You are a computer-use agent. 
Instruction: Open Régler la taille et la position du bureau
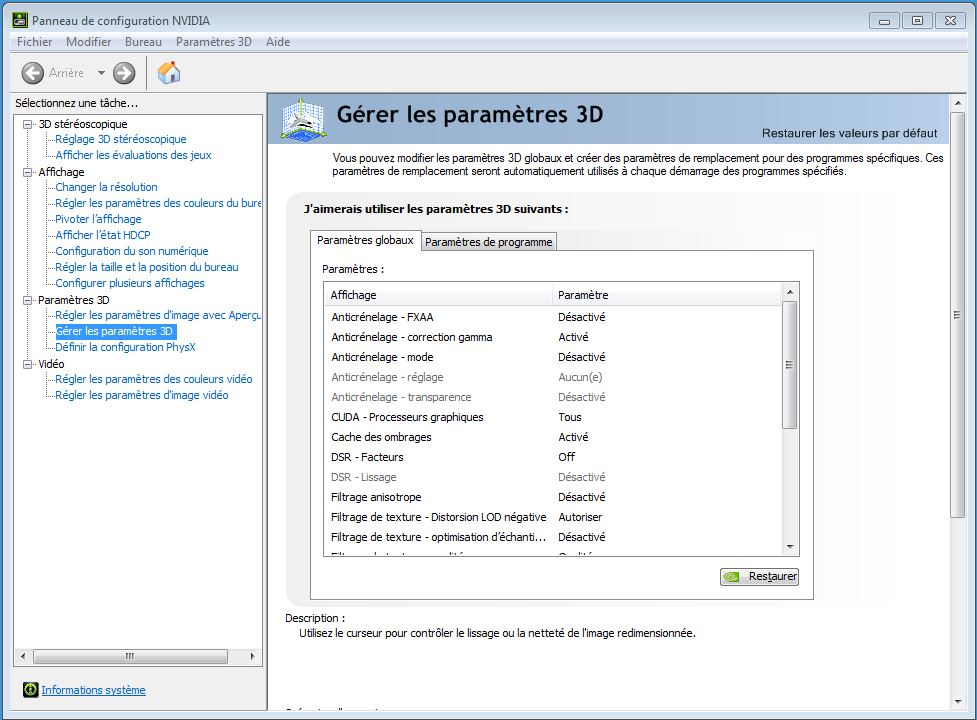tap(147, 267)
